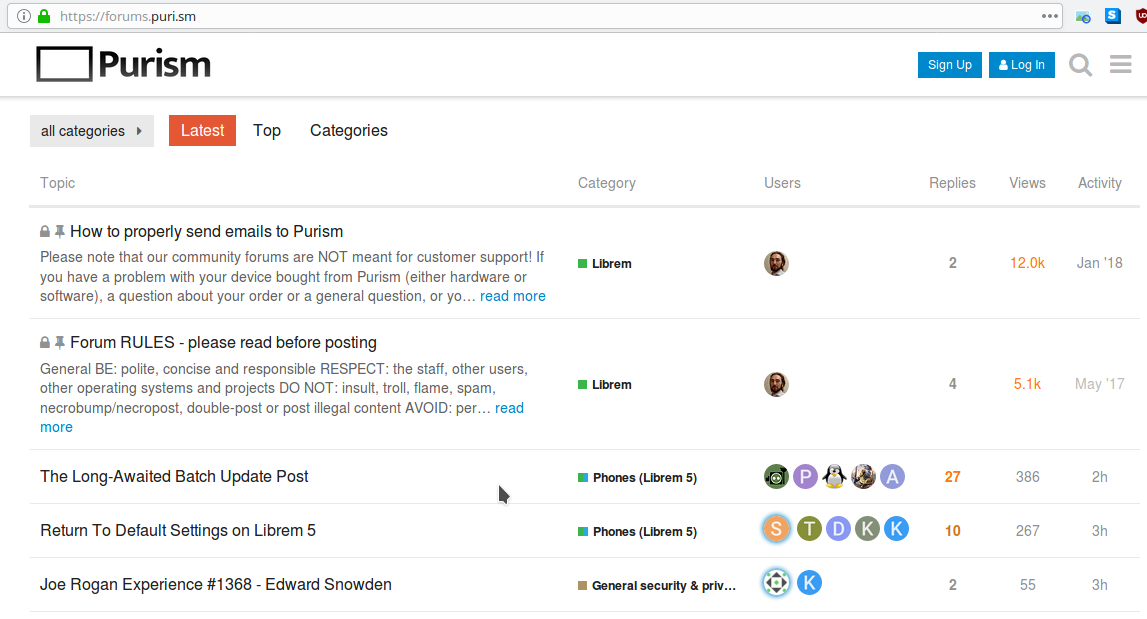Image resolution: width=1147 pixels, height=619 pixels.
Task: Click "read more" on the emails topic
Action: (512, 296)
